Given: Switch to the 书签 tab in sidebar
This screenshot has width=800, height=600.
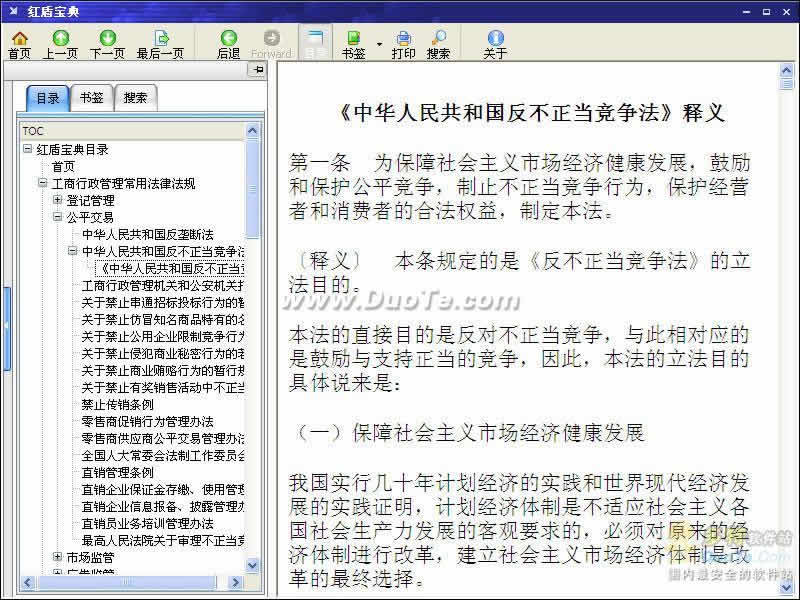Looking at the screenshot, I should (x=91, y=98).
